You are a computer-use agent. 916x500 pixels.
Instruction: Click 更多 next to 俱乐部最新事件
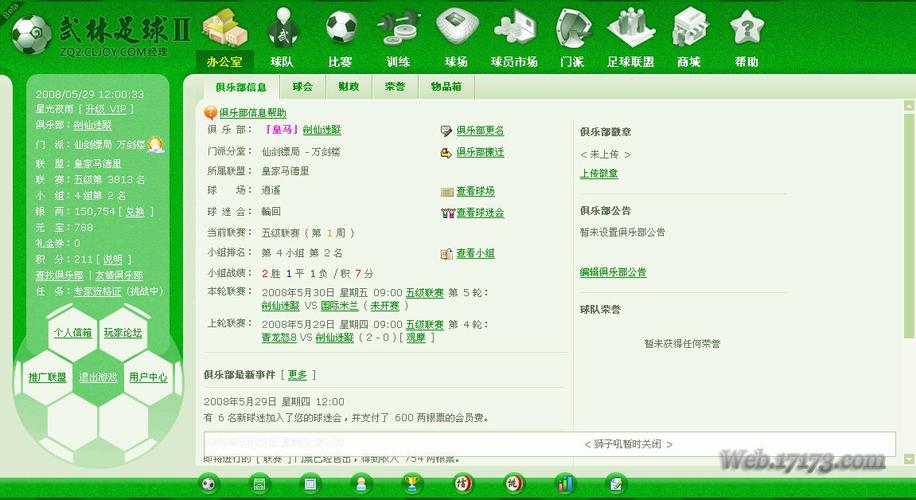[297, 375]
